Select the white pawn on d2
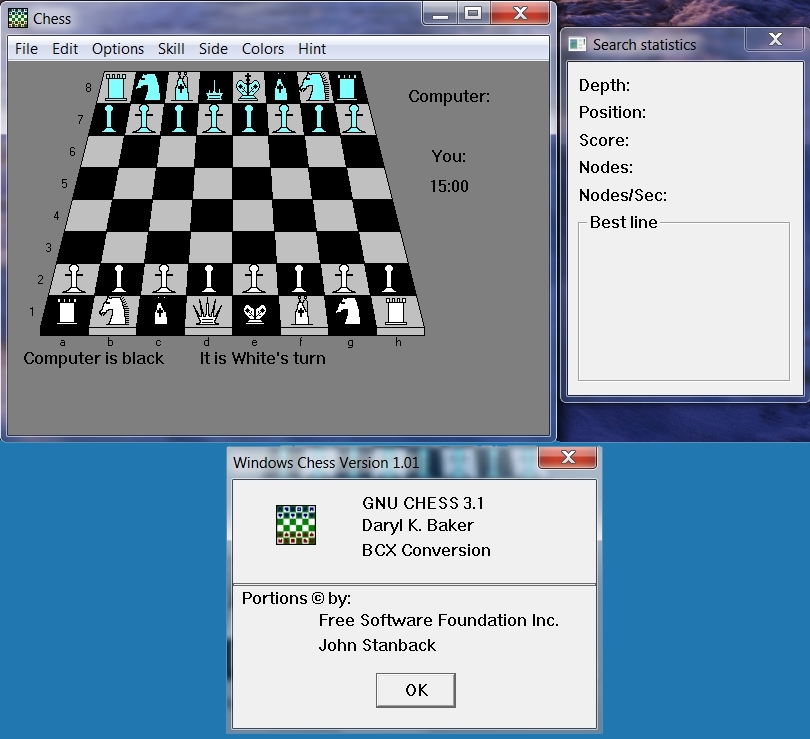Viewport: 810px width, 739px height. [209, 279]
